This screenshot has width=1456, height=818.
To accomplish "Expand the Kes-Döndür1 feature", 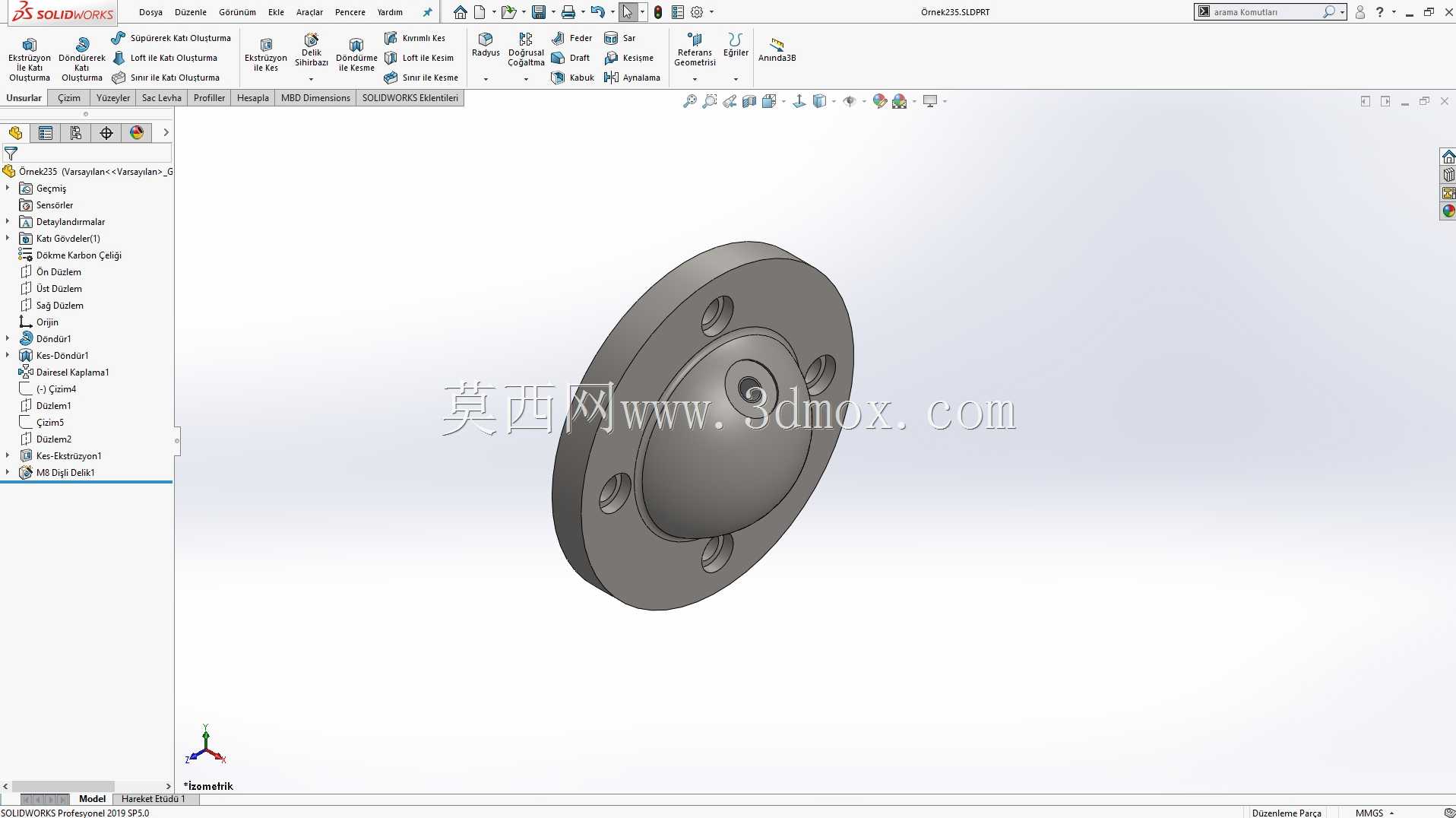I will 8,355.
